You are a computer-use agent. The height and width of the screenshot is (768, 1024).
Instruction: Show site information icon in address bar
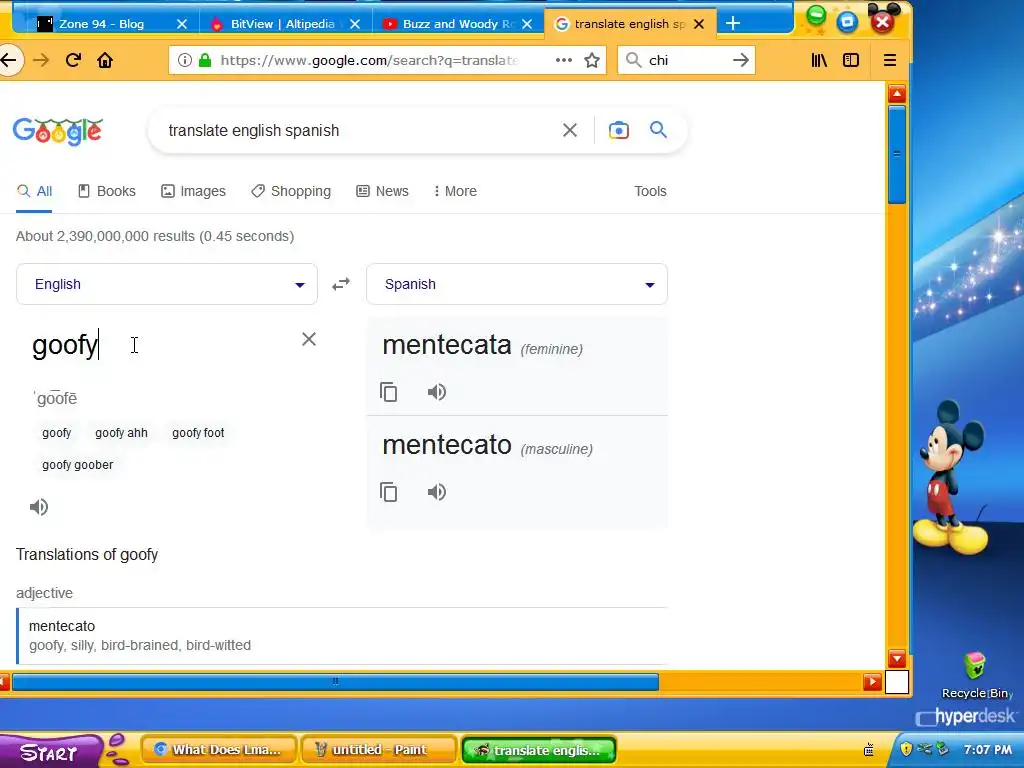185,61
